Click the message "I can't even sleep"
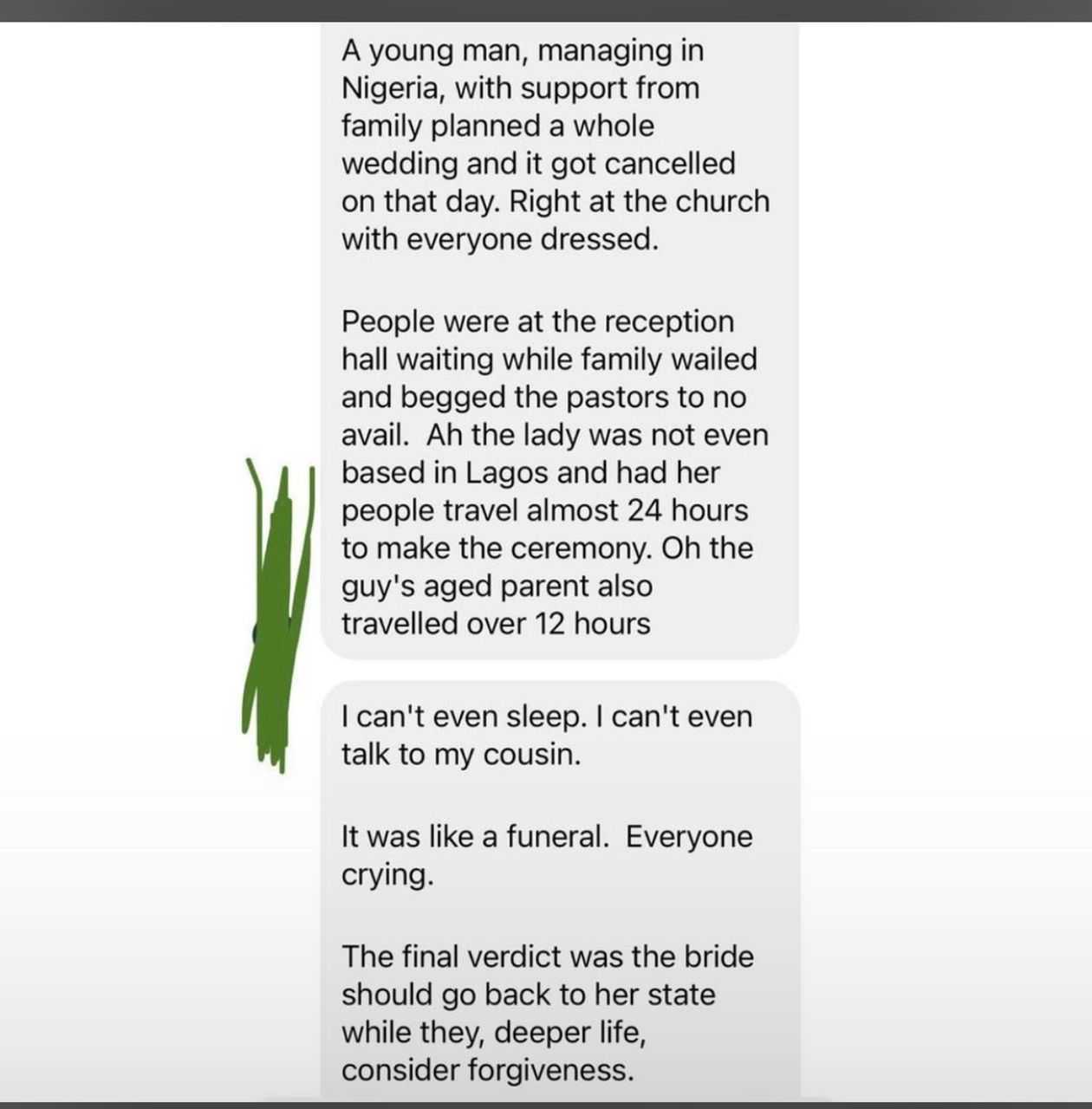The width and height of the screenshot is (1092, 1109). pos(546,735)
